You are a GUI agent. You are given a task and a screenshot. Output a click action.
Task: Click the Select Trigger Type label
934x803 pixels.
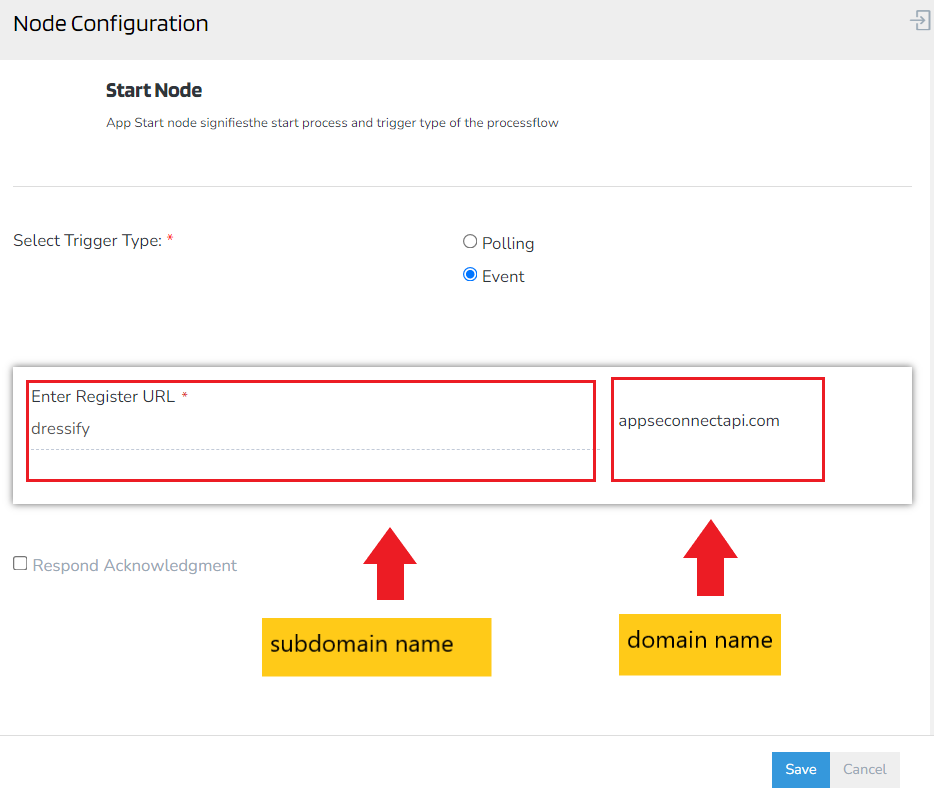click(87, 241)
